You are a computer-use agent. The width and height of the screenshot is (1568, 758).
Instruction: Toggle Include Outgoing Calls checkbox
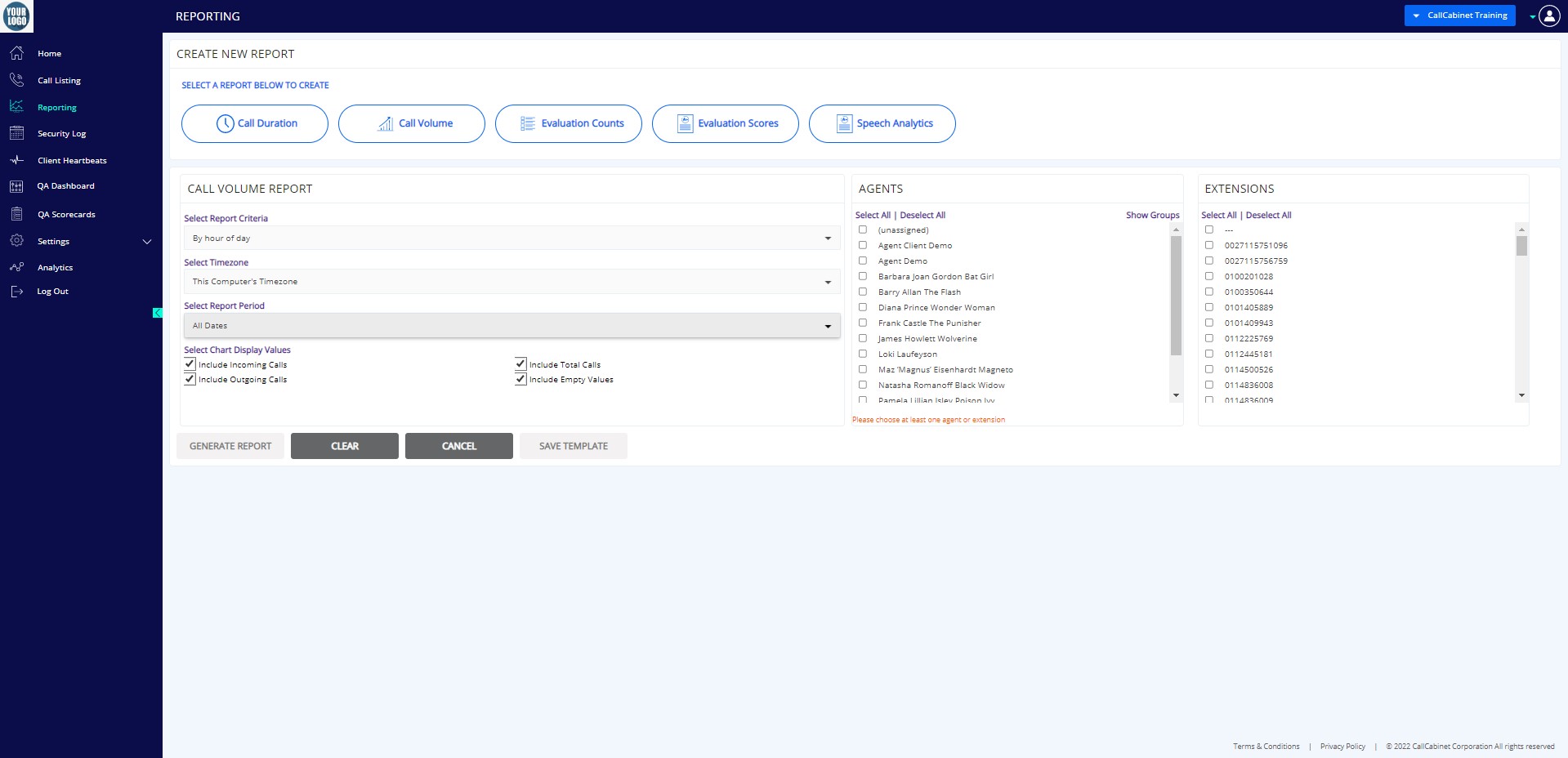tap(190, 379)
